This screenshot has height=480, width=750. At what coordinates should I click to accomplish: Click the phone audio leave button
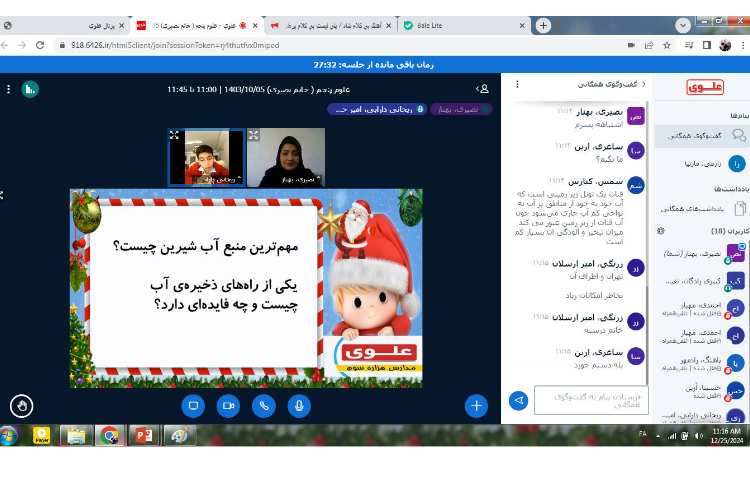264,406
